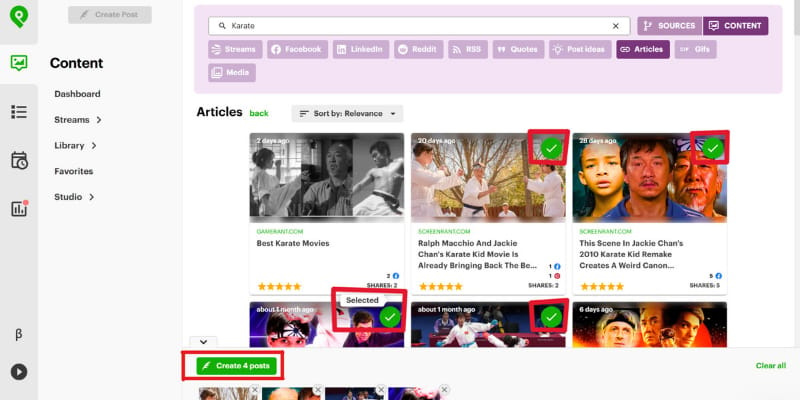The width and height of the screenshot is (800, 400).
Task: Click the Create Post button
Action: click(x=110, y=15)
